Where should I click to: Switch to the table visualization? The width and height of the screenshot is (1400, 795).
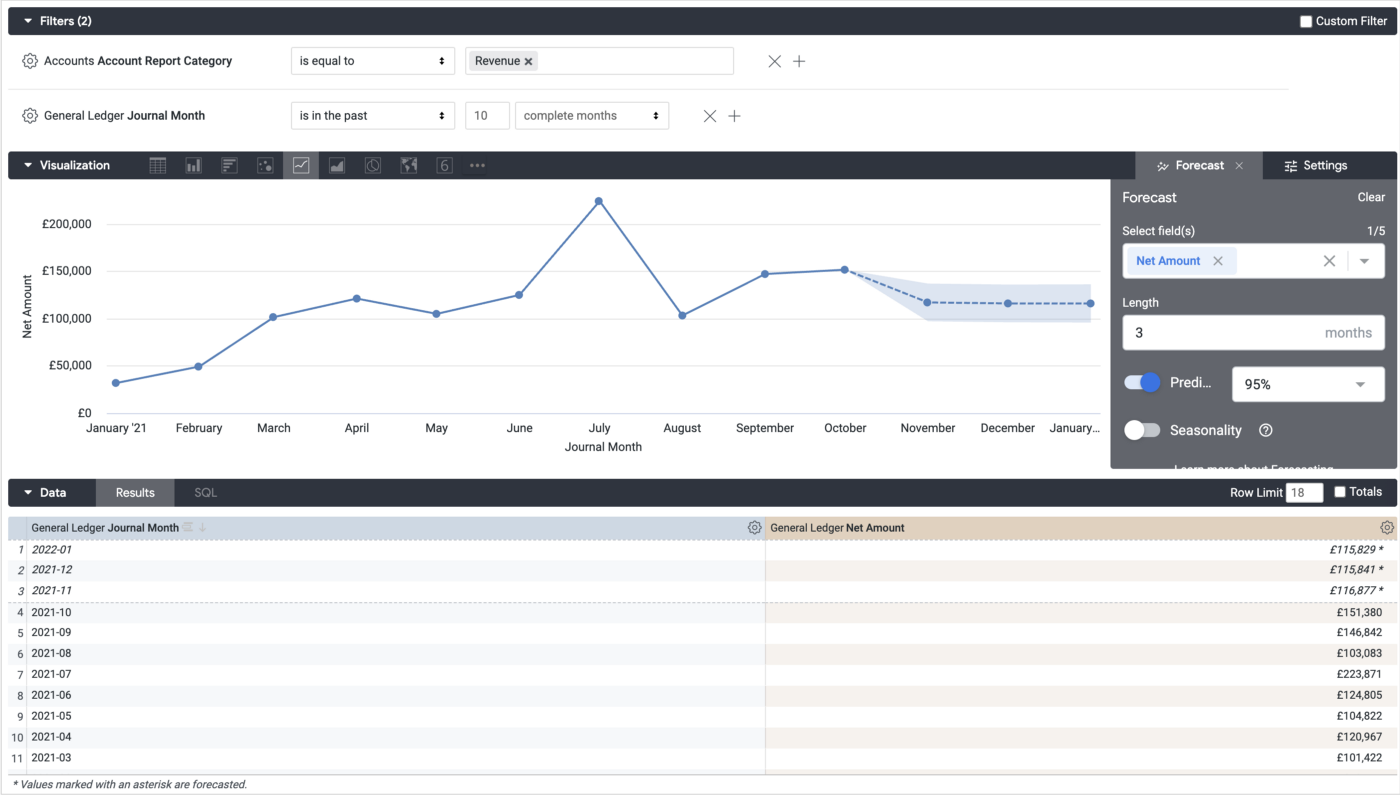(x=157, y=165)
